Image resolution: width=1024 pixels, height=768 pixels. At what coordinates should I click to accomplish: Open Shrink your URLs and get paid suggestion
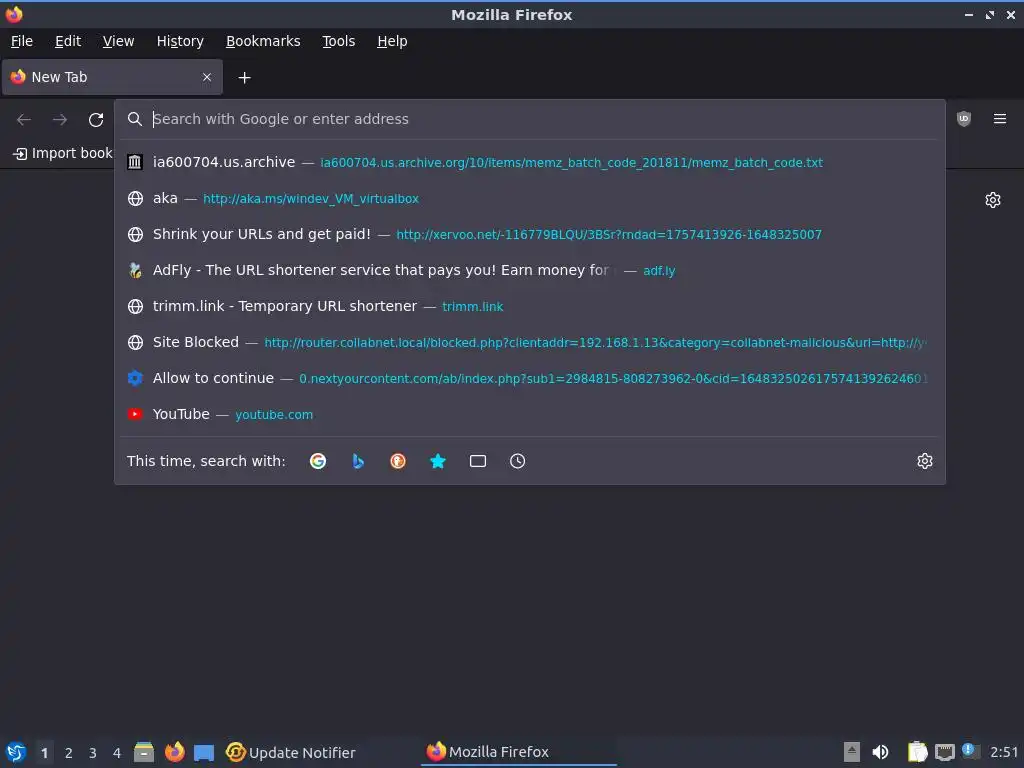[530, 234]
